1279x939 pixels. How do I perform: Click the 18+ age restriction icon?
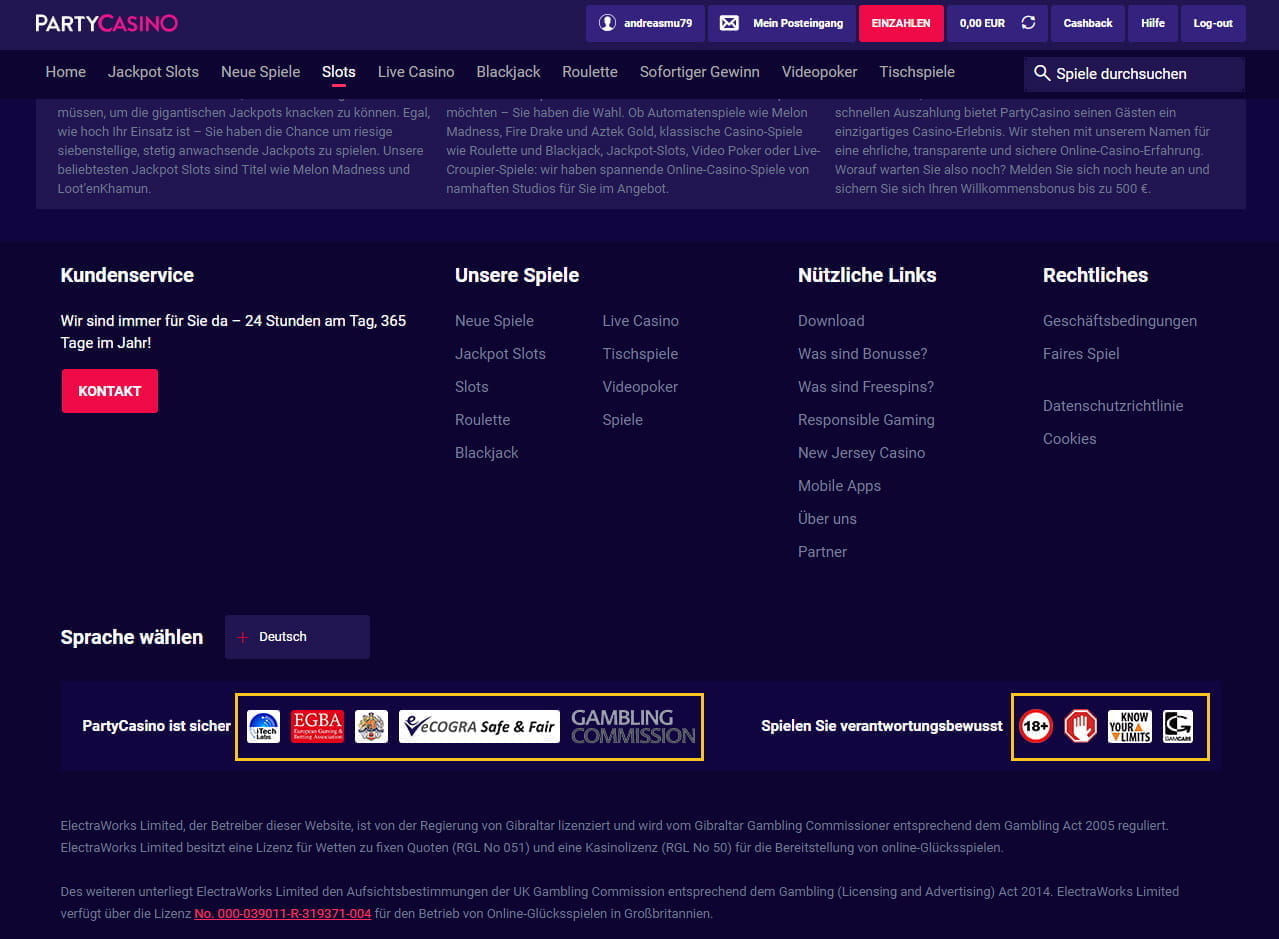(x=1036, y=726)
